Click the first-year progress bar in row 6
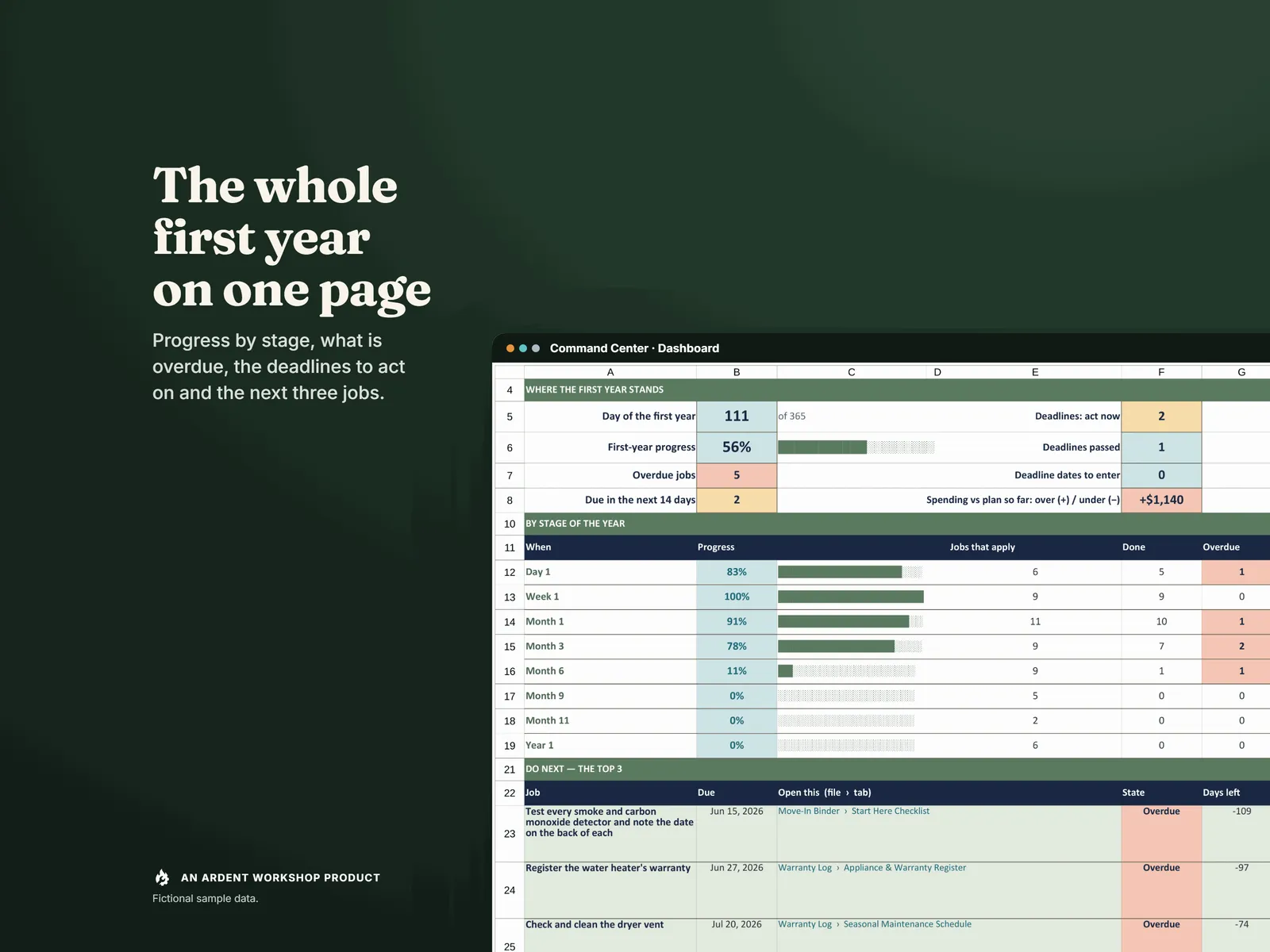The height and width of the screenshot is (952, 1270). (856, 447)
